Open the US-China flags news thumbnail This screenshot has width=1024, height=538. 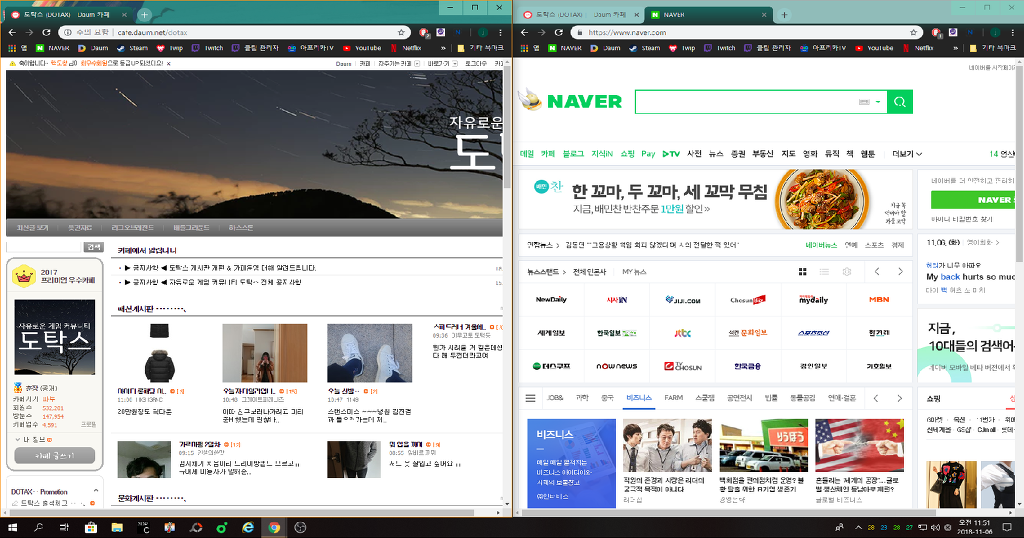tap(859, 445)
